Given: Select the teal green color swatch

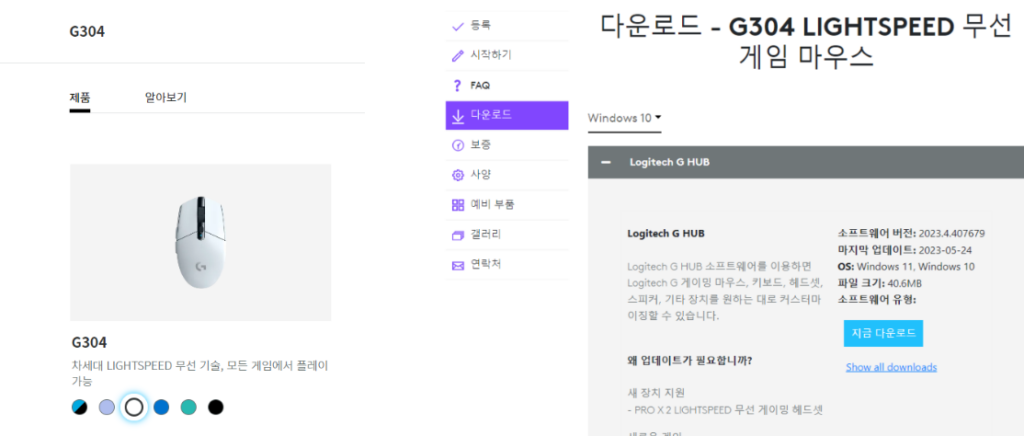Looking at the screenshot, I should (x=188, y=407).
